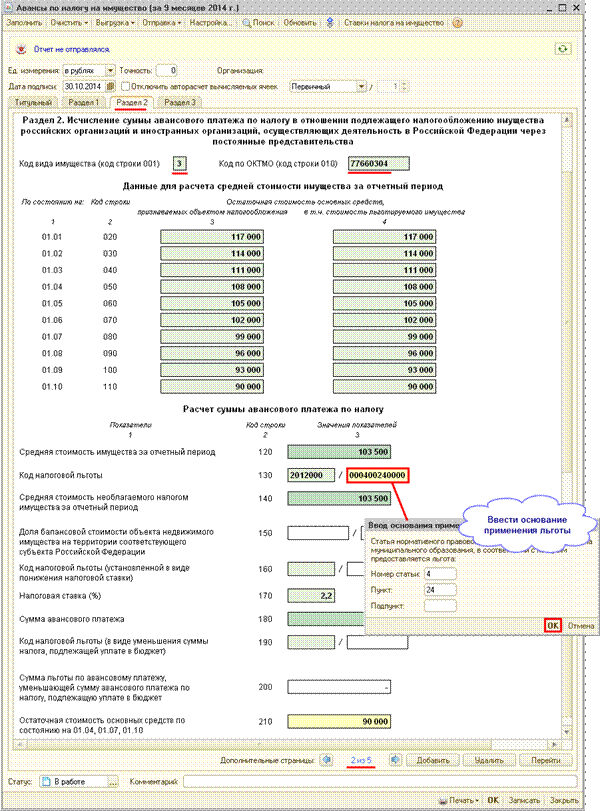Click the ellipsis button next to status field
Screen dimensions: 600x811
pos(113,782)
